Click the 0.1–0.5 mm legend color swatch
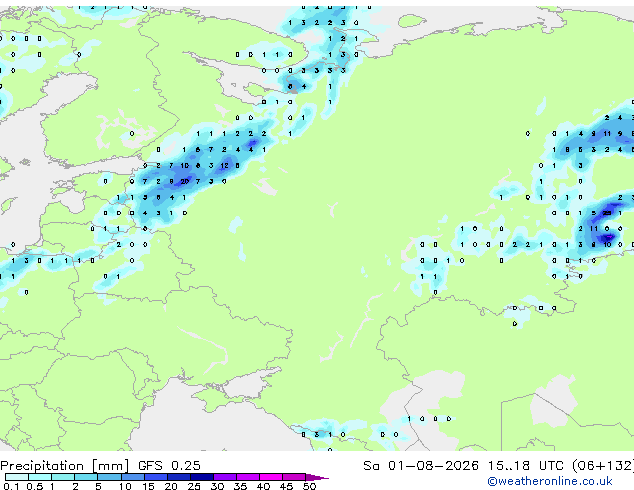This screenshot has width=634, height=490. (17, 477)
